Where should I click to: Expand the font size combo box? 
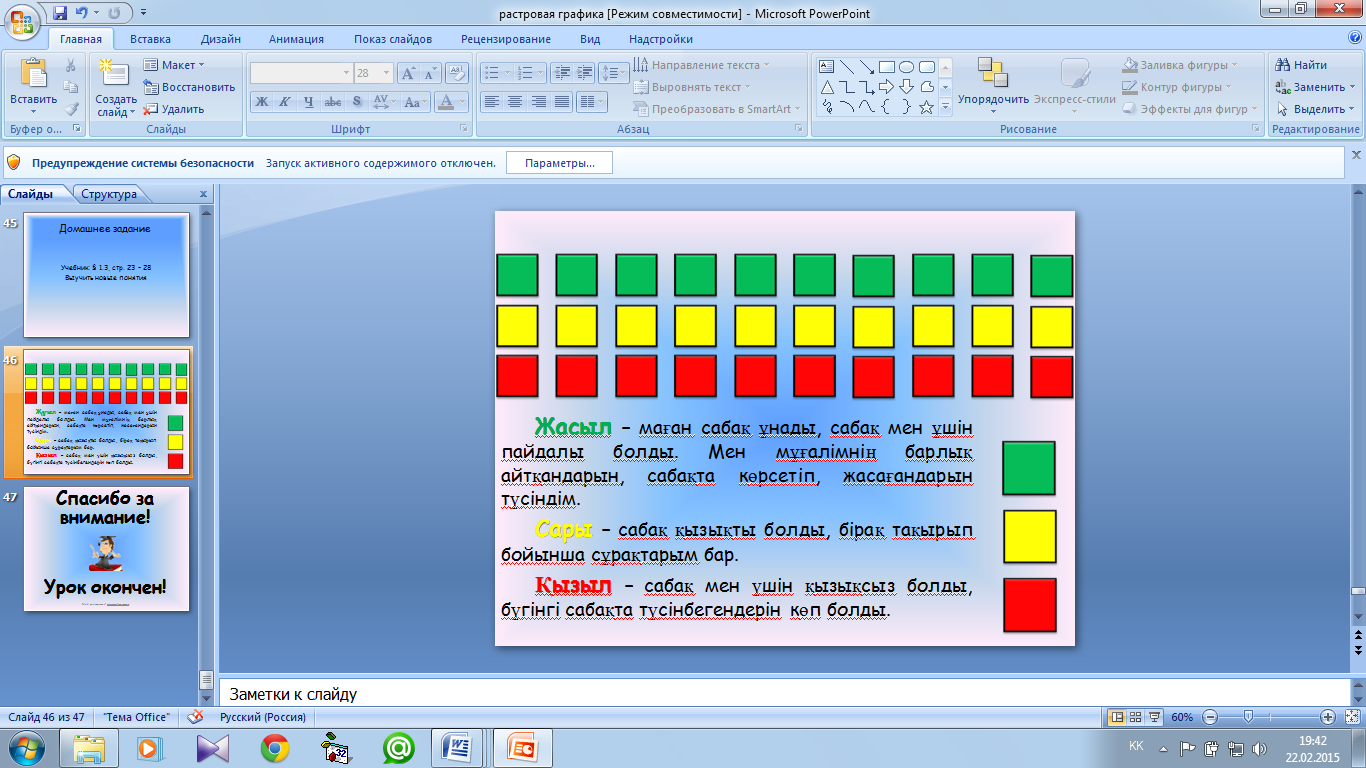[x=388, y=73]
